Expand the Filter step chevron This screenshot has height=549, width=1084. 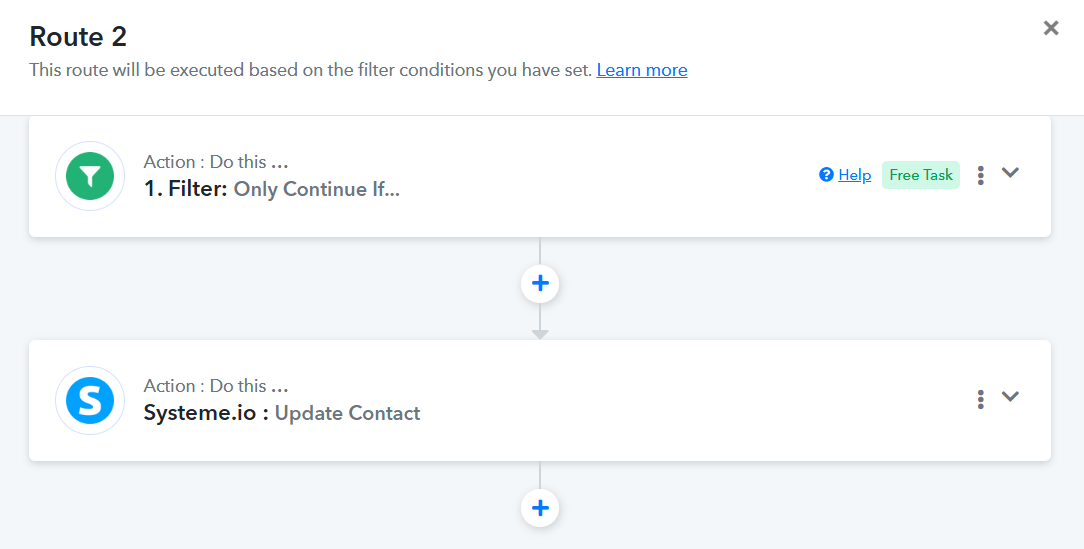pos(1011,172)
